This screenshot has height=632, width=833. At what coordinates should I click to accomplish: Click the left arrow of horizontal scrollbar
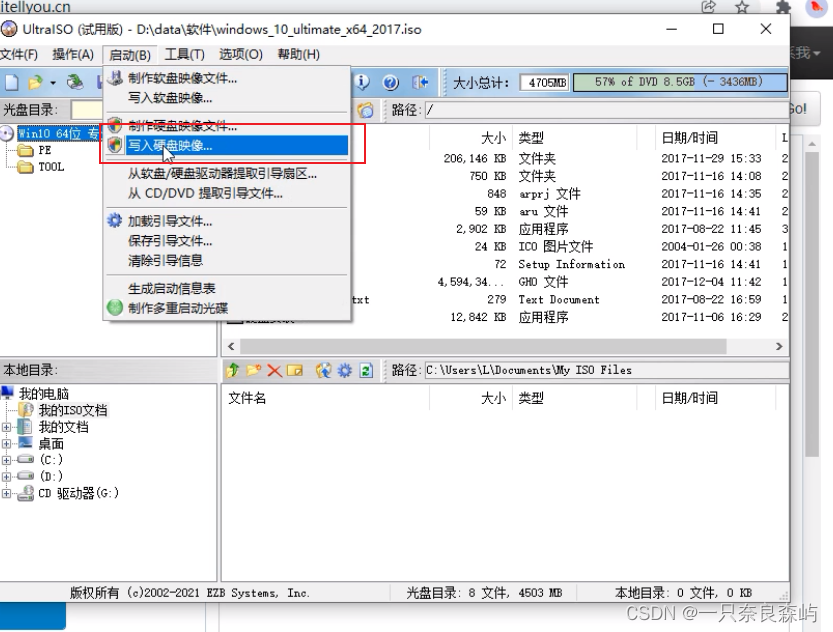pos(231,346)
